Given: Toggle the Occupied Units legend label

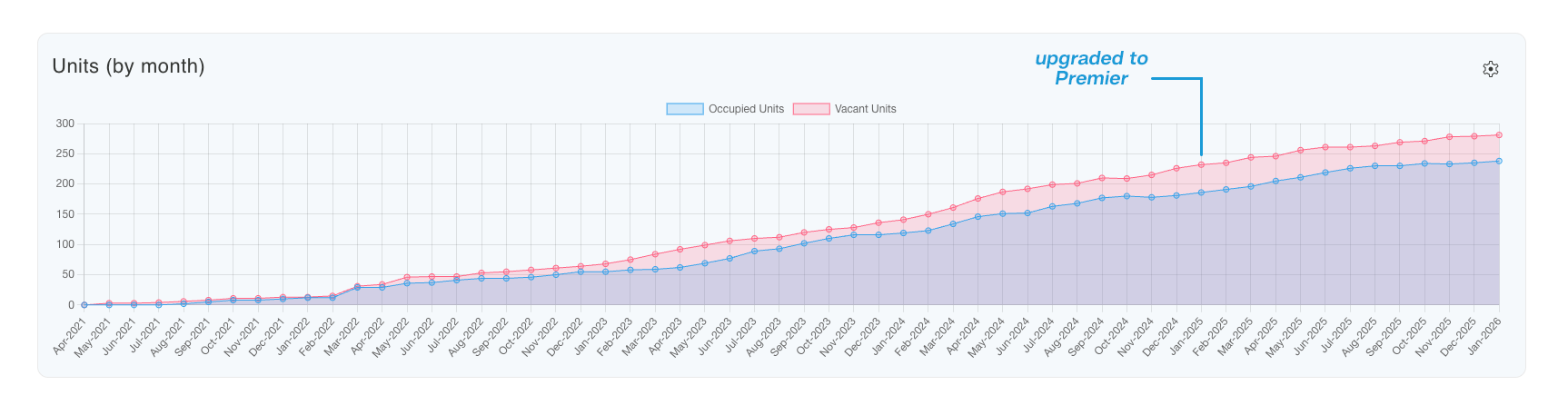Looking at the screenshot, I should click(746, 109).
